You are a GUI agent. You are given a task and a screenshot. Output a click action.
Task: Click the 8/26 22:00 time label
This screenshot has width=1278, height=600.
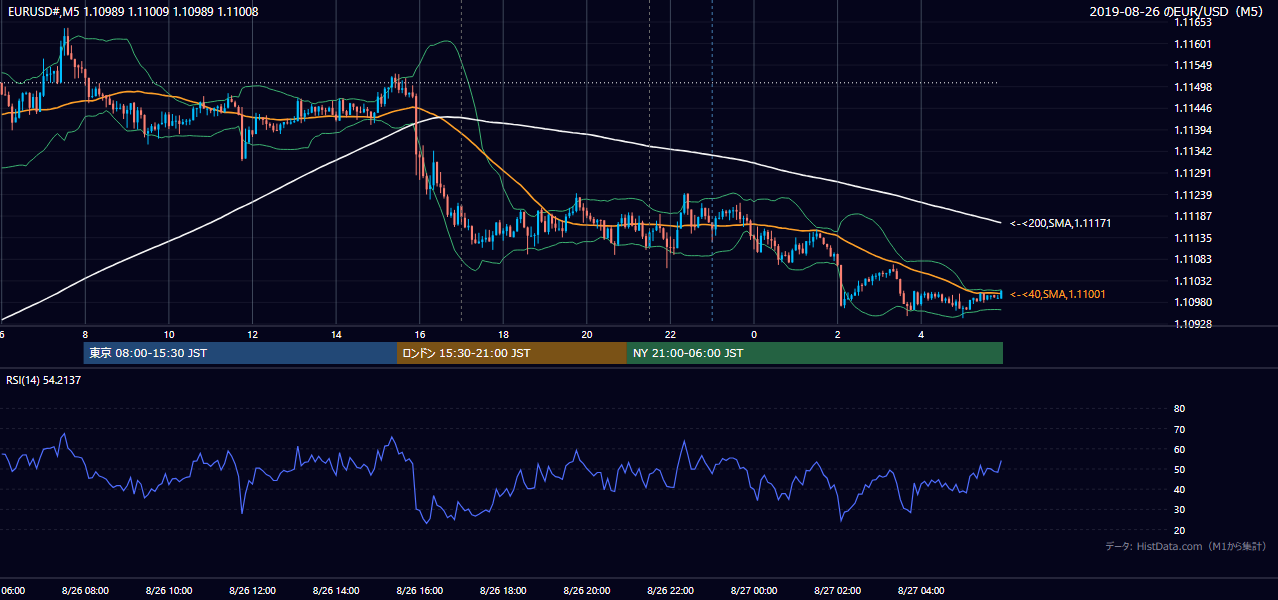(x=670, y=590)
